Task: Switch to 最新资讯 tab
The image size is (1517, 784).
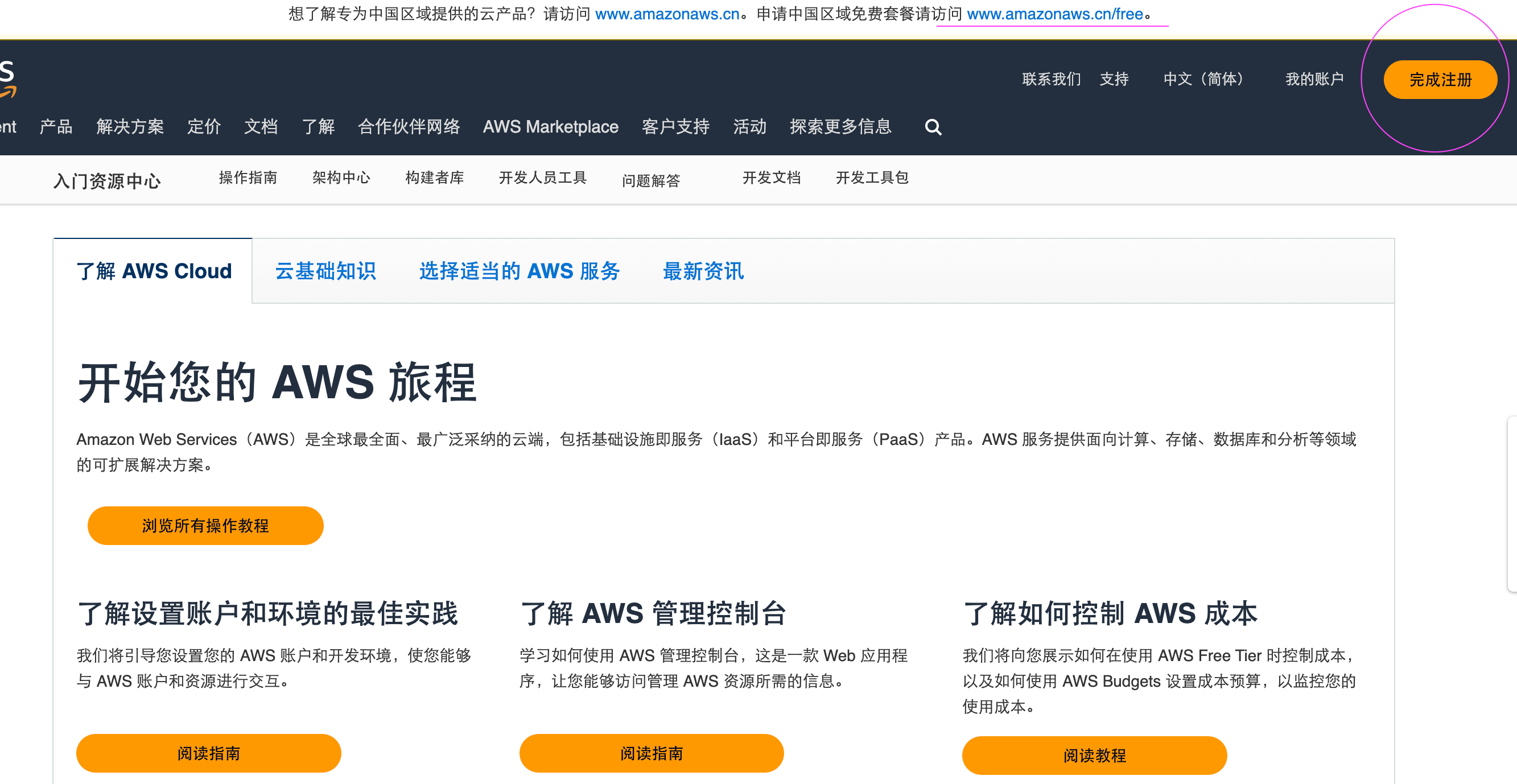Action: pyautogui.click(x=703, y=271)
